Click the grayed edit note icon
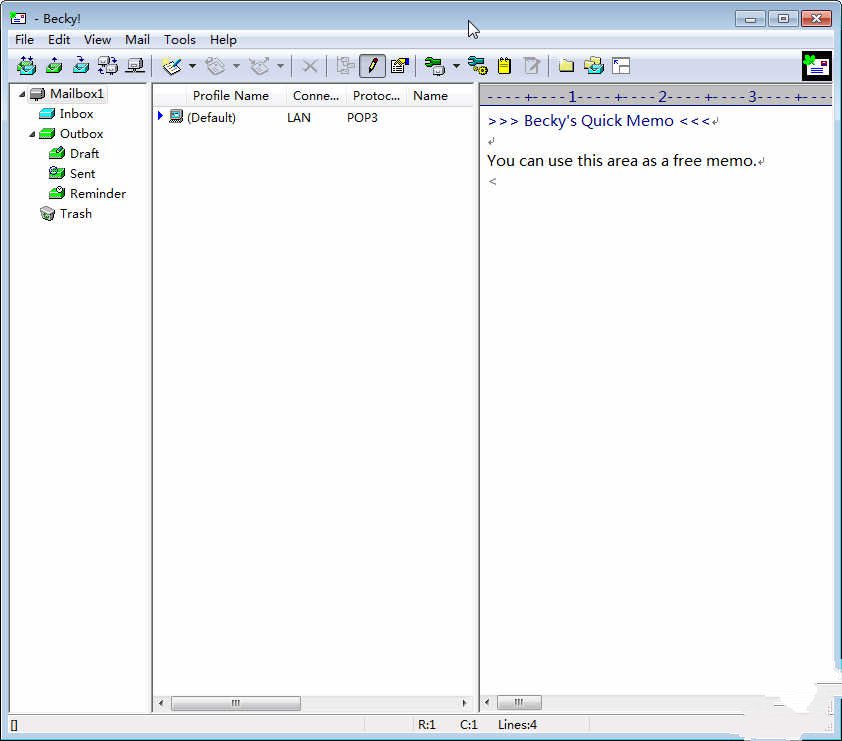The height and width of the screenshot is (741, 842). coord(532,66)
